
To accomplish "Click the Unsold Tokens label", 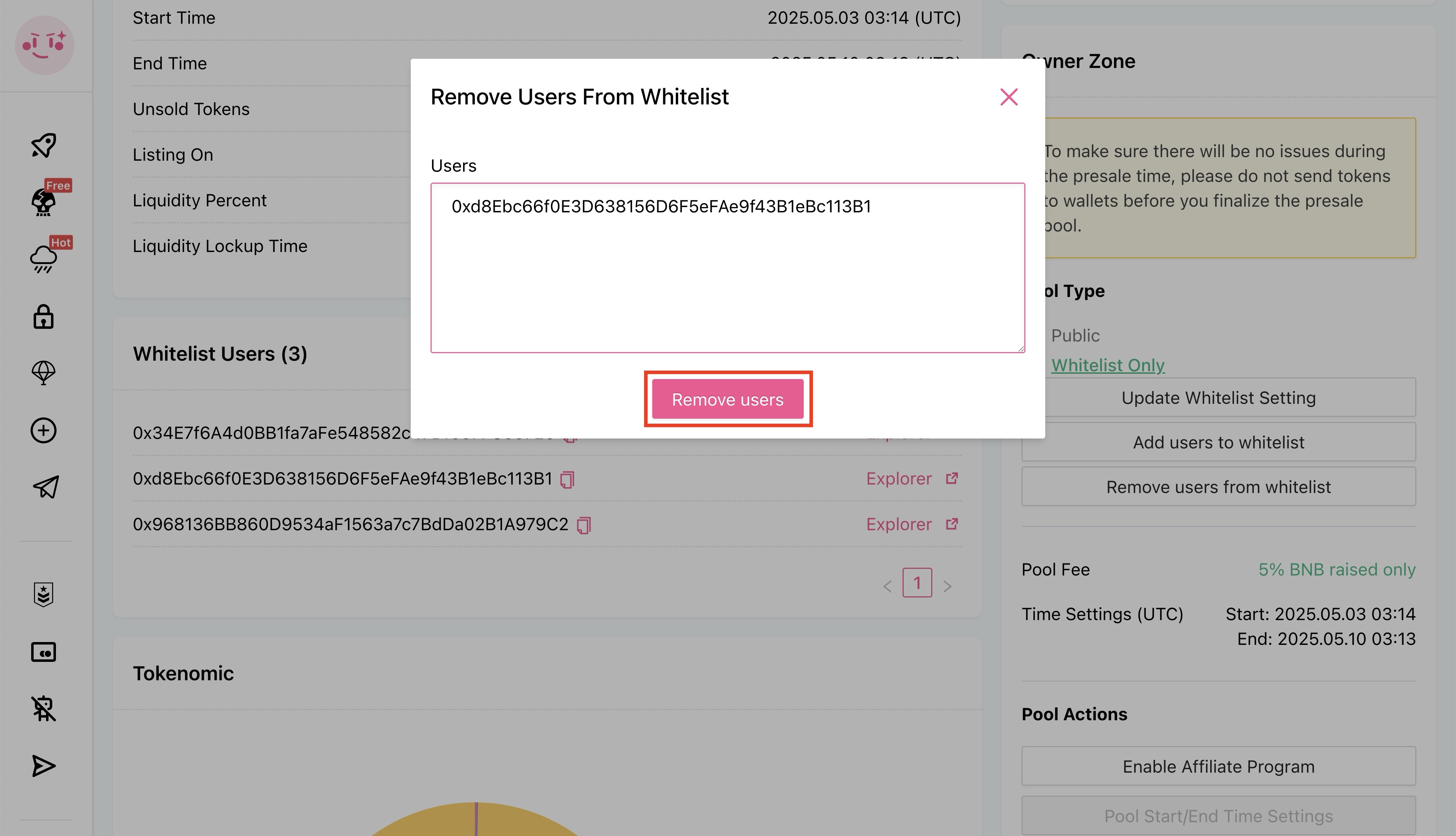I will [x=191, y=109].
